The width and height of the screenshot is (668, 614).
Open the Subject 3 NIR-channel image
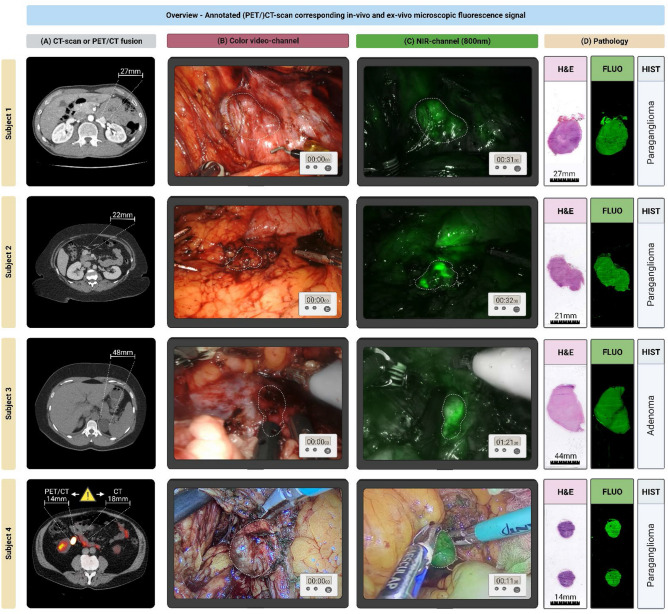click(x=447, y=404)
